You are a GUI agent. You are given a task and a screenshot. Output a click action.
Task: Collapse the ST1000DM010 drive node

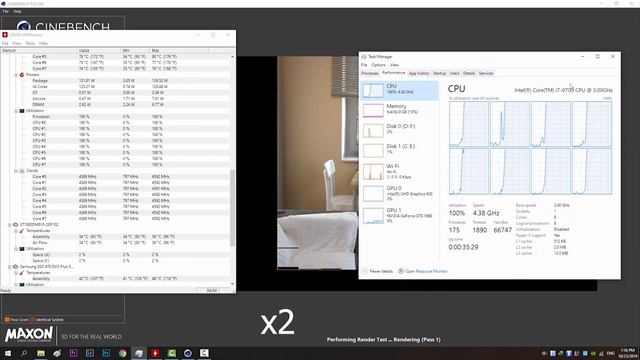pyautogui.click(x=9, y=224)
